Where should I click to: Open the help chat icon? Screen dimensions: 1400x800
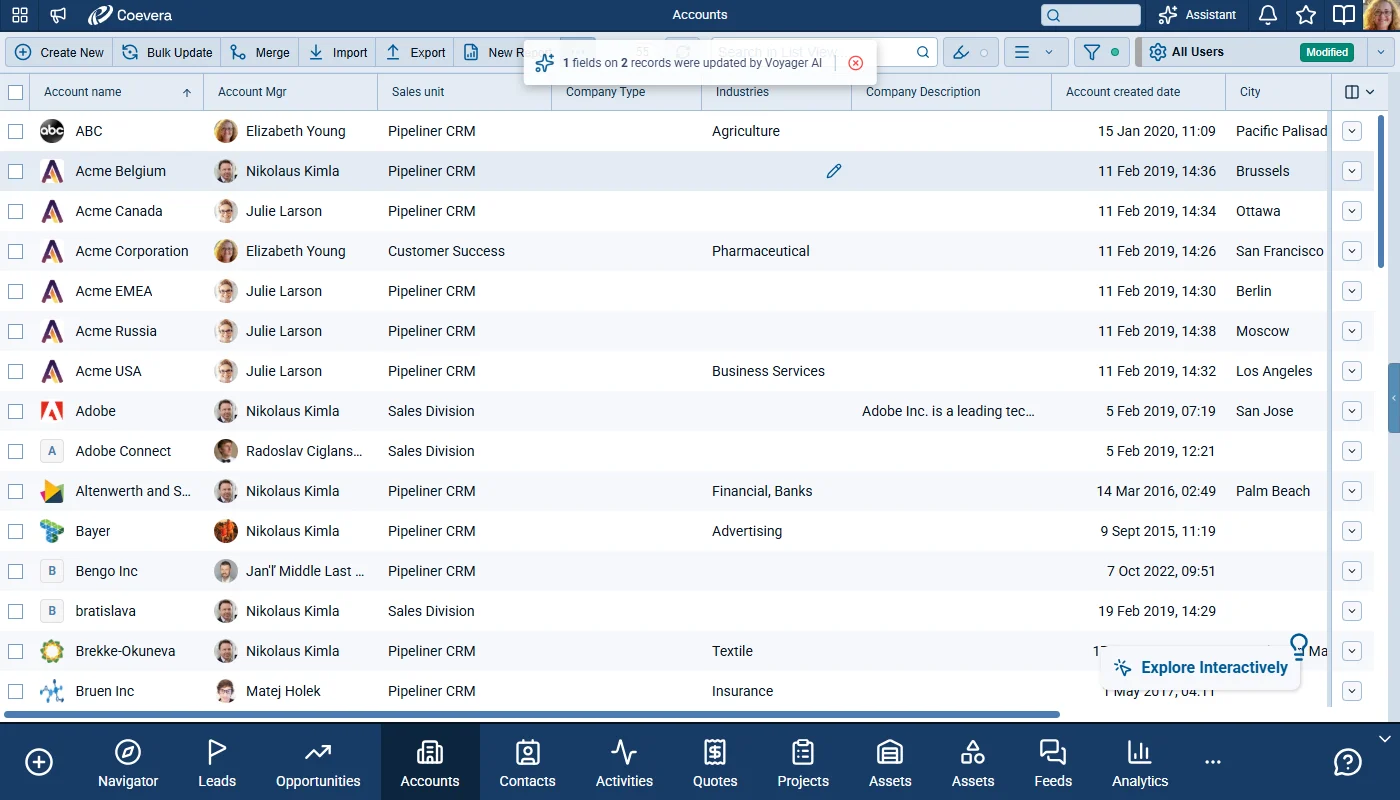pos(1347,762)
